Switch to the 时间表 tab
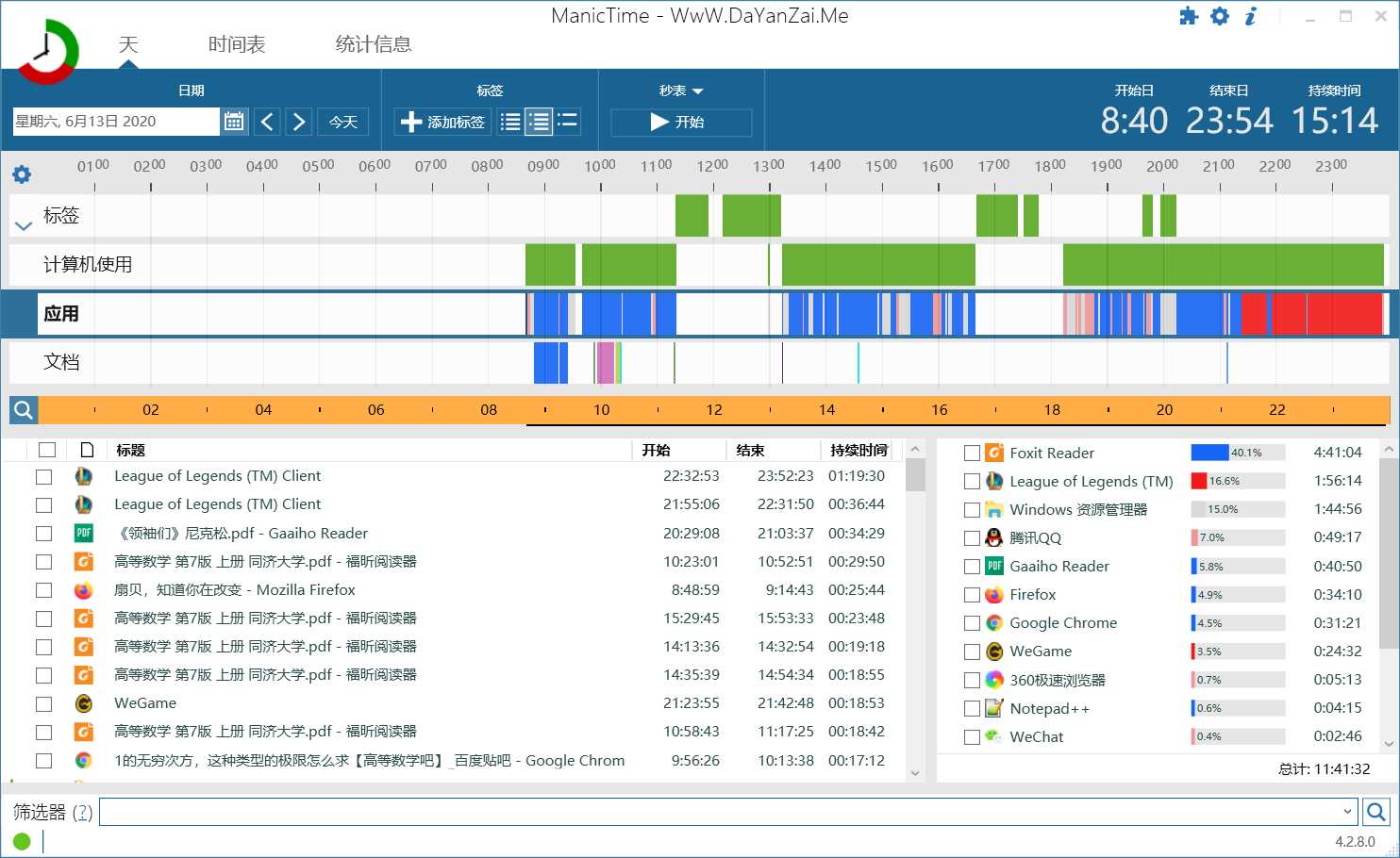 tap(237, 44)
